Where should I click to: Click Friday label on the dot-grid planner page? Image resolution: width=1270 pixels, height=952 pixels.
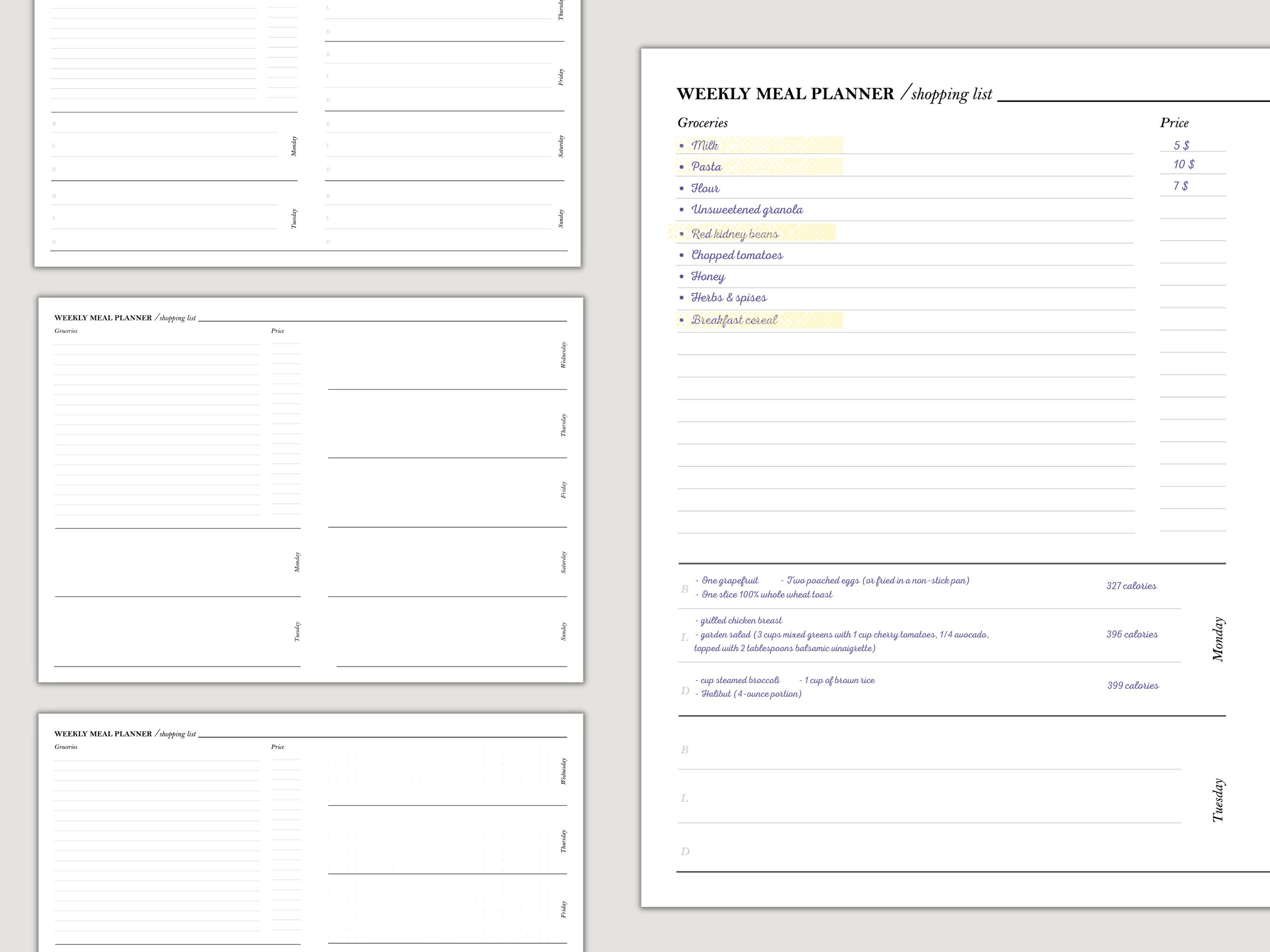[x=563, y=909]
